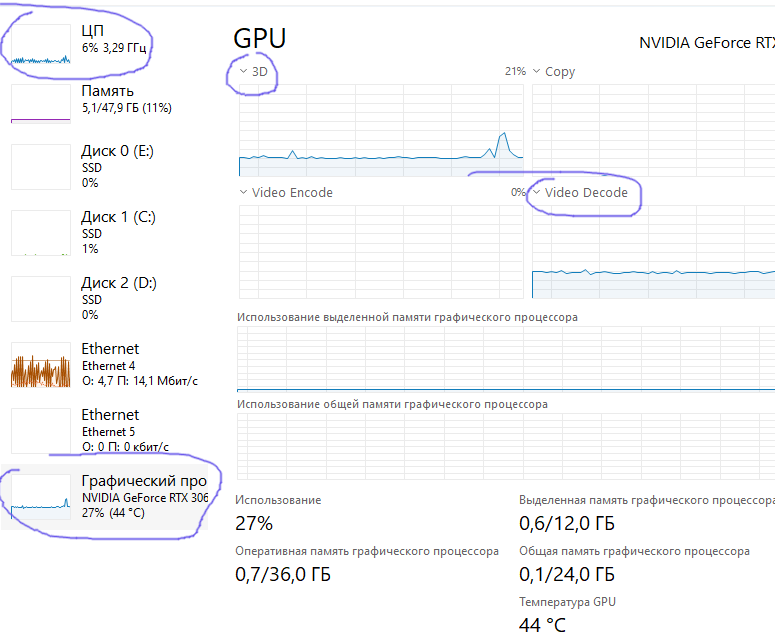Viewport: 775px width, 638px height.
Task: Select the ЦП mini graph thumbnail
Action: pos(41,46)
